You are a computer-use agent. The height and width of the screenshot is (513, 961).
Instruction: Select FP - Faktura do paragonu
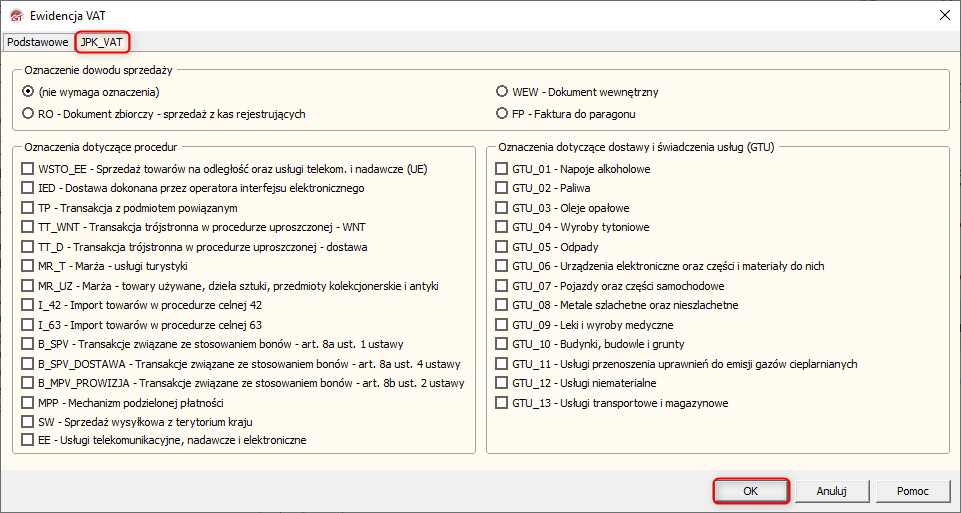pyautogui.click(x=503, y=114)
